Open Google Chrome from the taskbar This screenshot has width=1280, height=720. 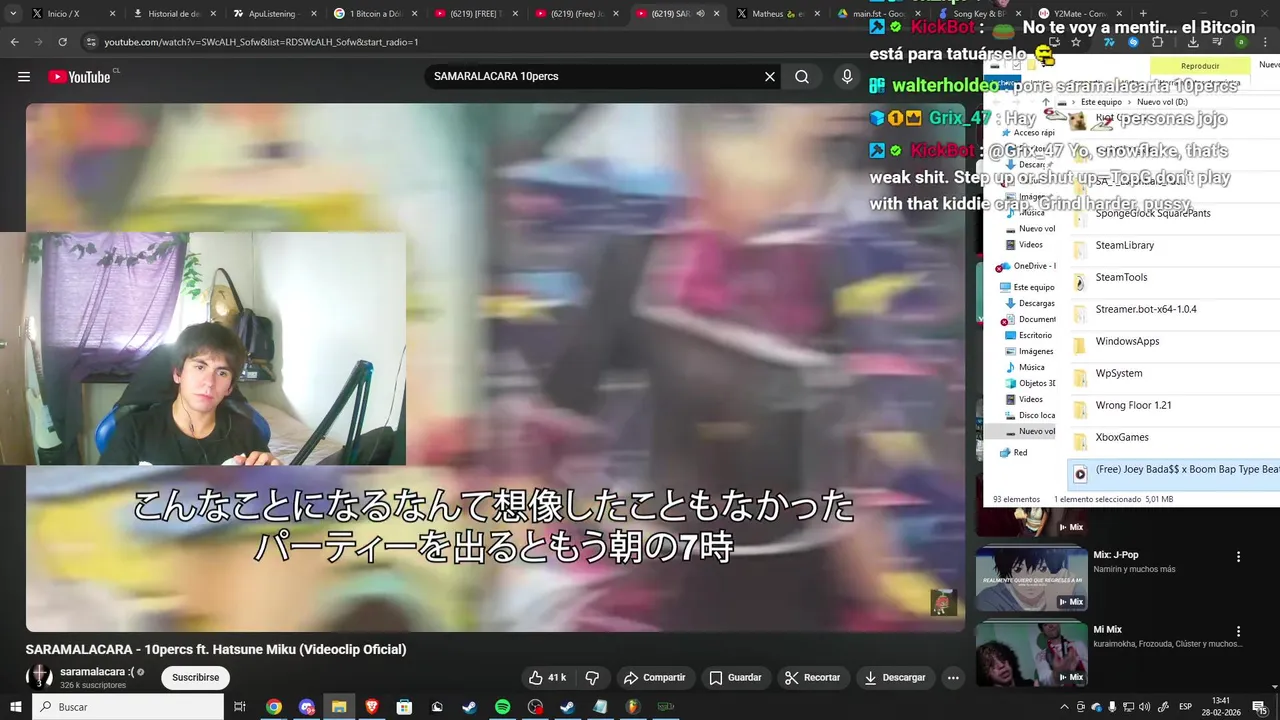[x=273, y=707]
